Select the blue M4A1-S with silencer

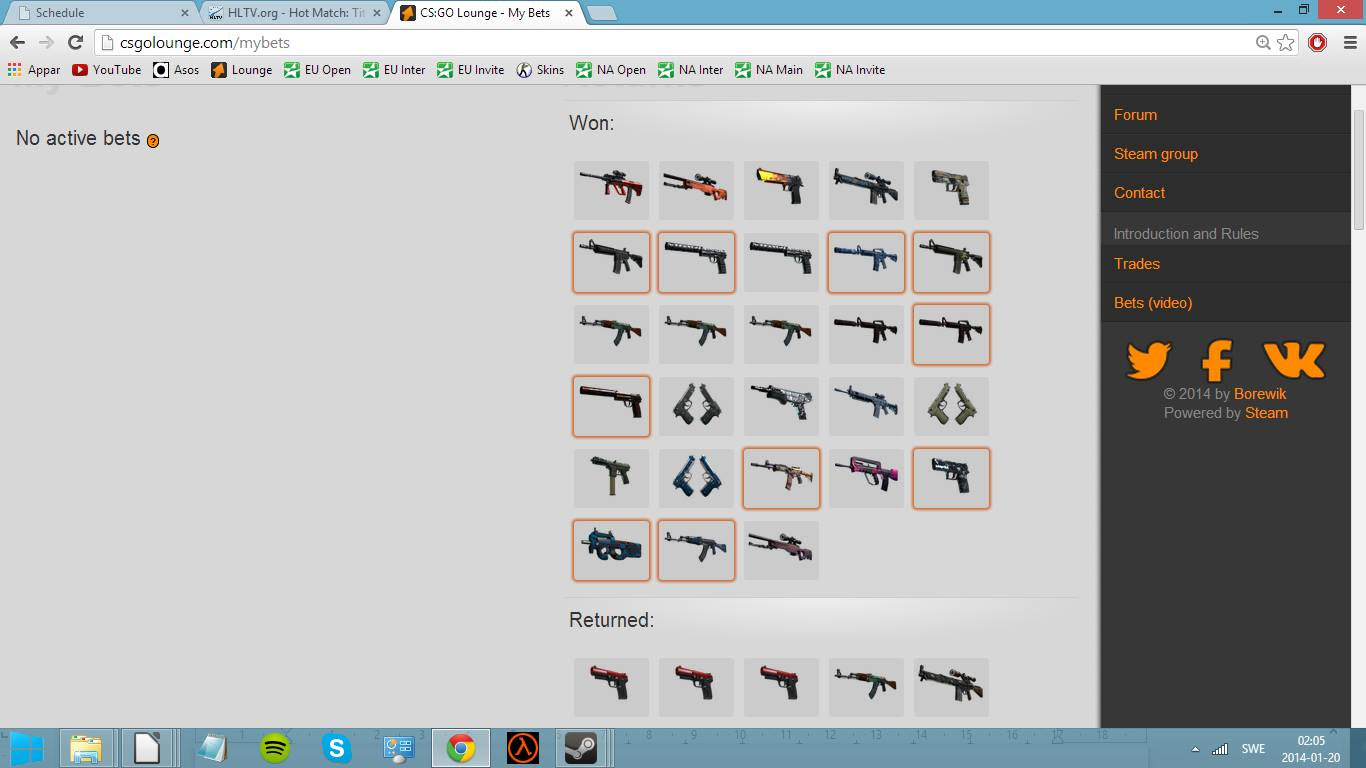pyautogui.click(x=866, y=262)
